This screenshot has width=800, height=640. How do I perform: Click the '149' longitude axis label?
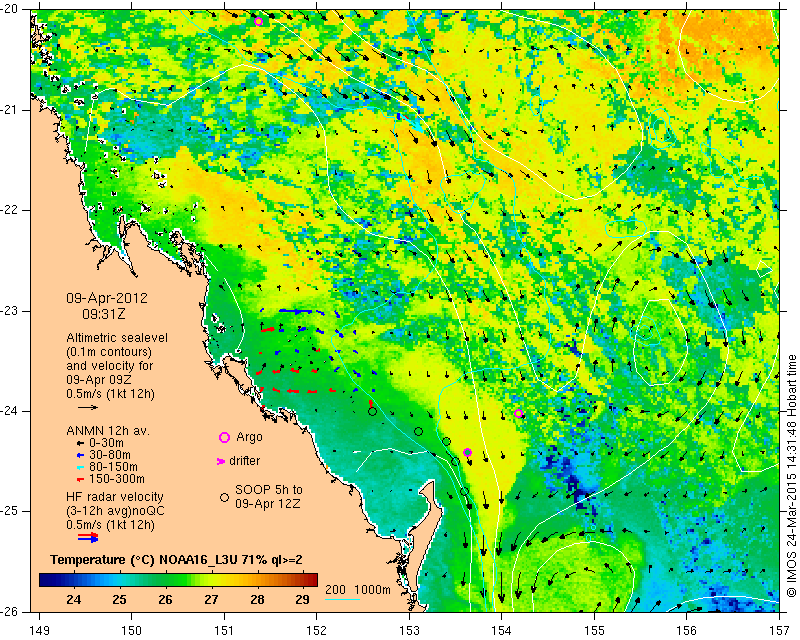[39, 631]
